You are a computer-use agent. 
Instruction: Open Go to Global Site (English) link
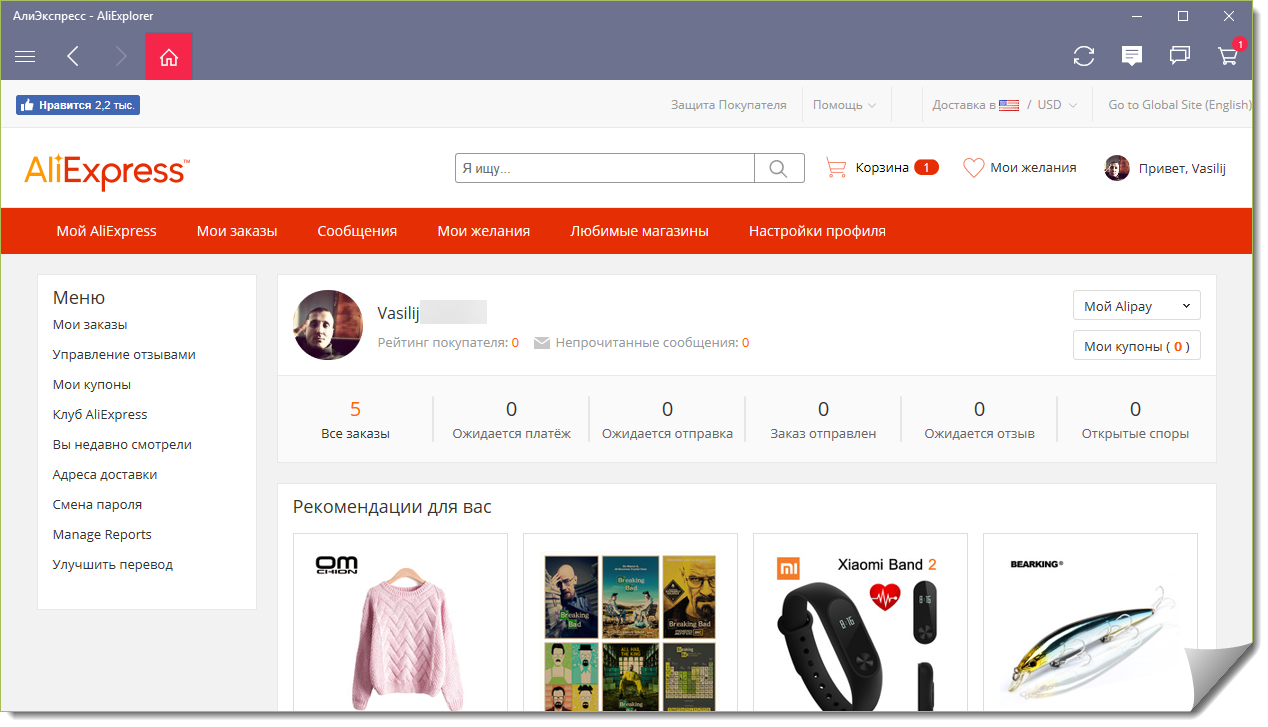tap(1179, 105)
